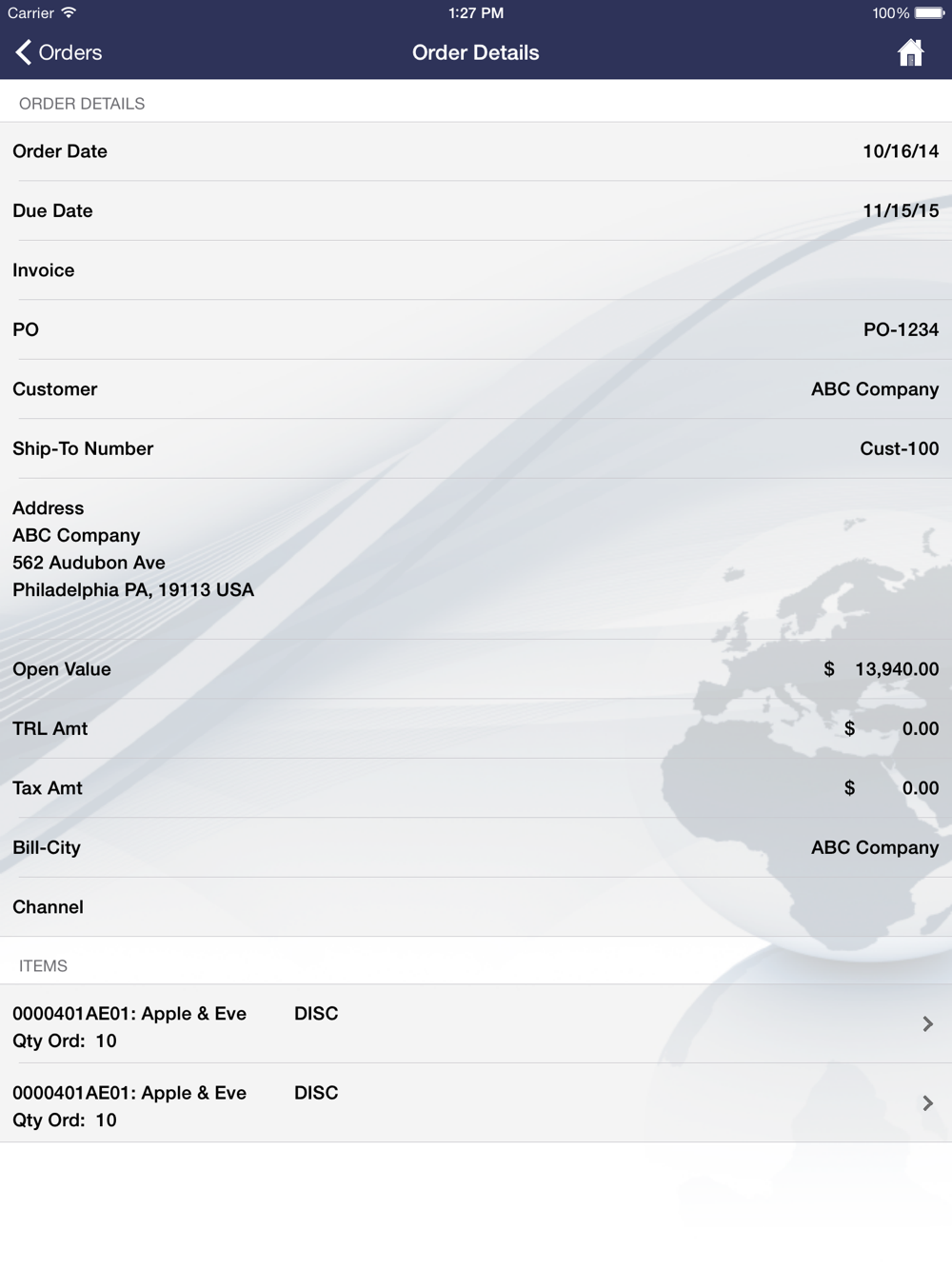The width and height of the screenshot is (952, 1269).
Task: Tap the Tax Amt label
Action: tap(48, 788)
